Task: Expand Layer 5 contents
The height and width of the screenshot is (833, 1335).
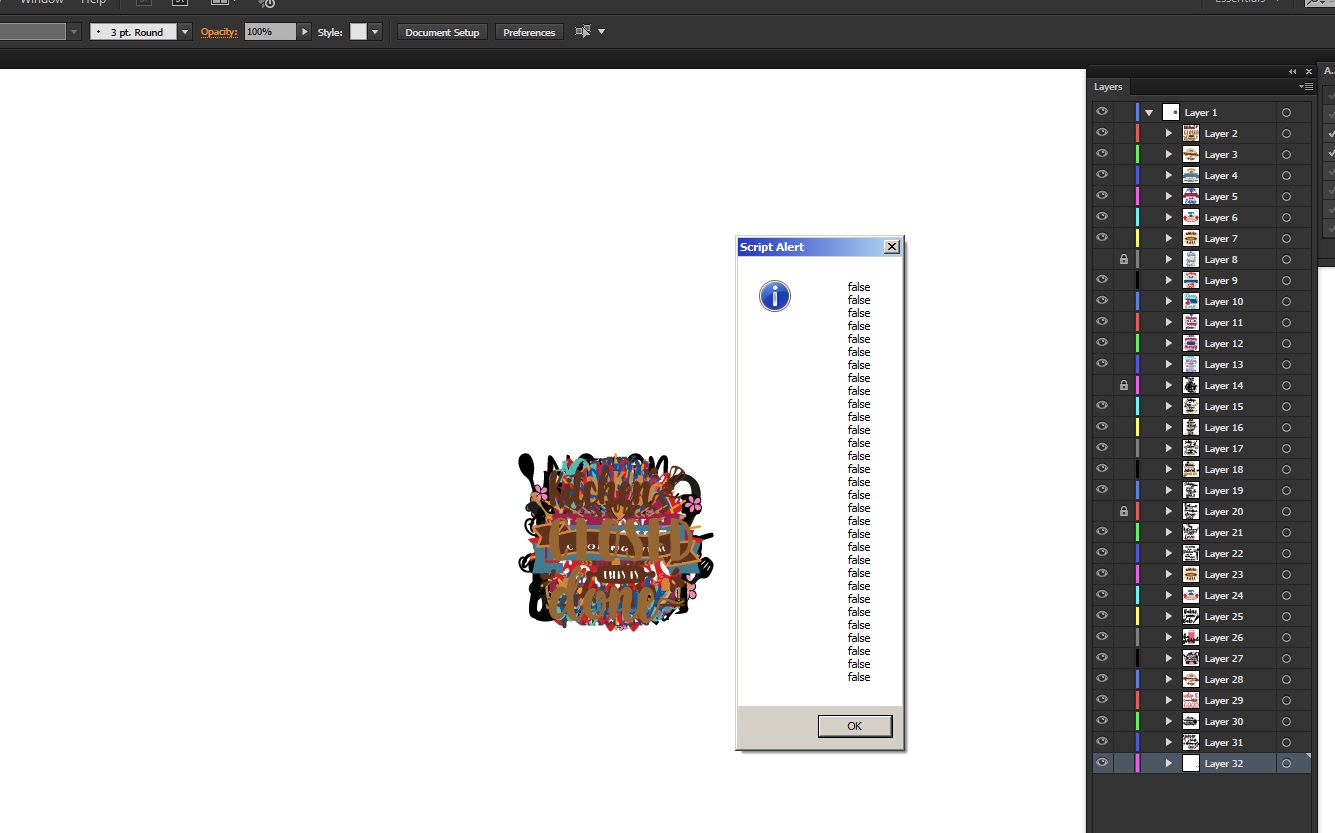Action: coord(1168,197)
